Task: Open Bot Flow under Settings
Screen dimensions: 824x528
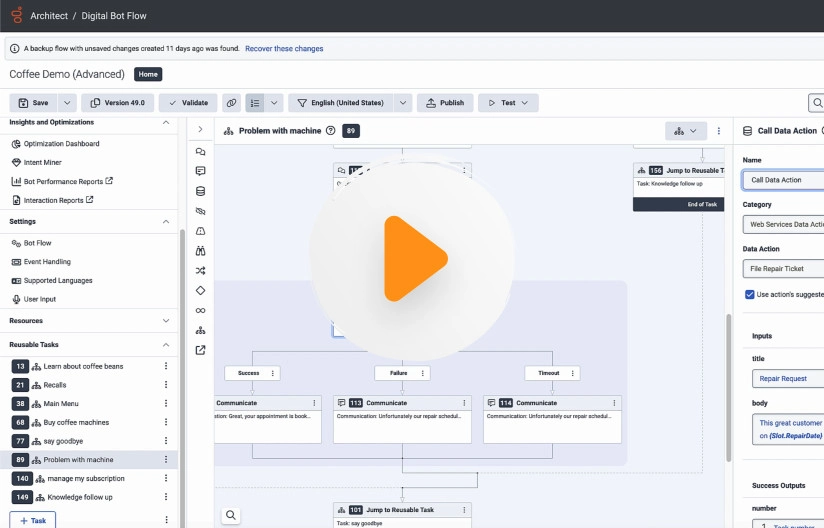Action: [38, 243]
